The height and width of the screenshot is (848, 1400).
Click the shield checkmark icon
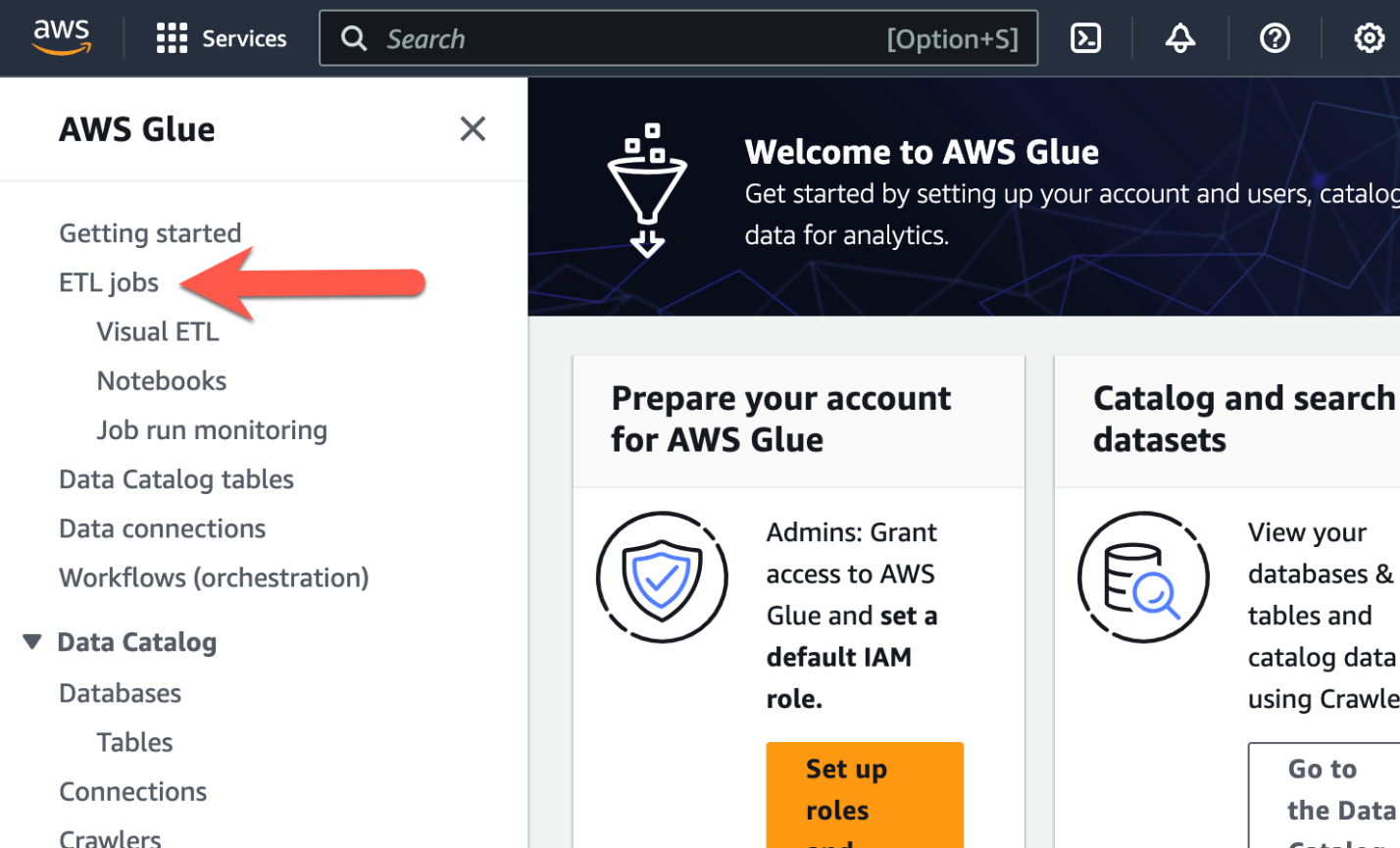coord(662,576)
